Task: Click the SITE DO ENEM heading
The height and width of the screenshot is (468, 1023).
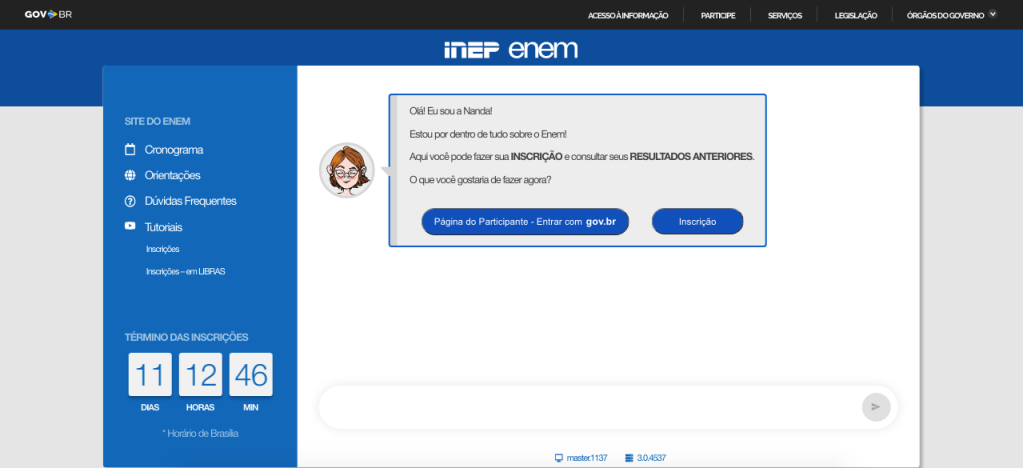Action: tap(157, 121)
